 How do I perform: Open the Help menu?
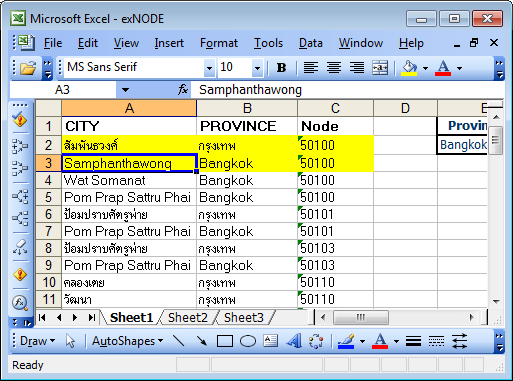click(411, 43)
